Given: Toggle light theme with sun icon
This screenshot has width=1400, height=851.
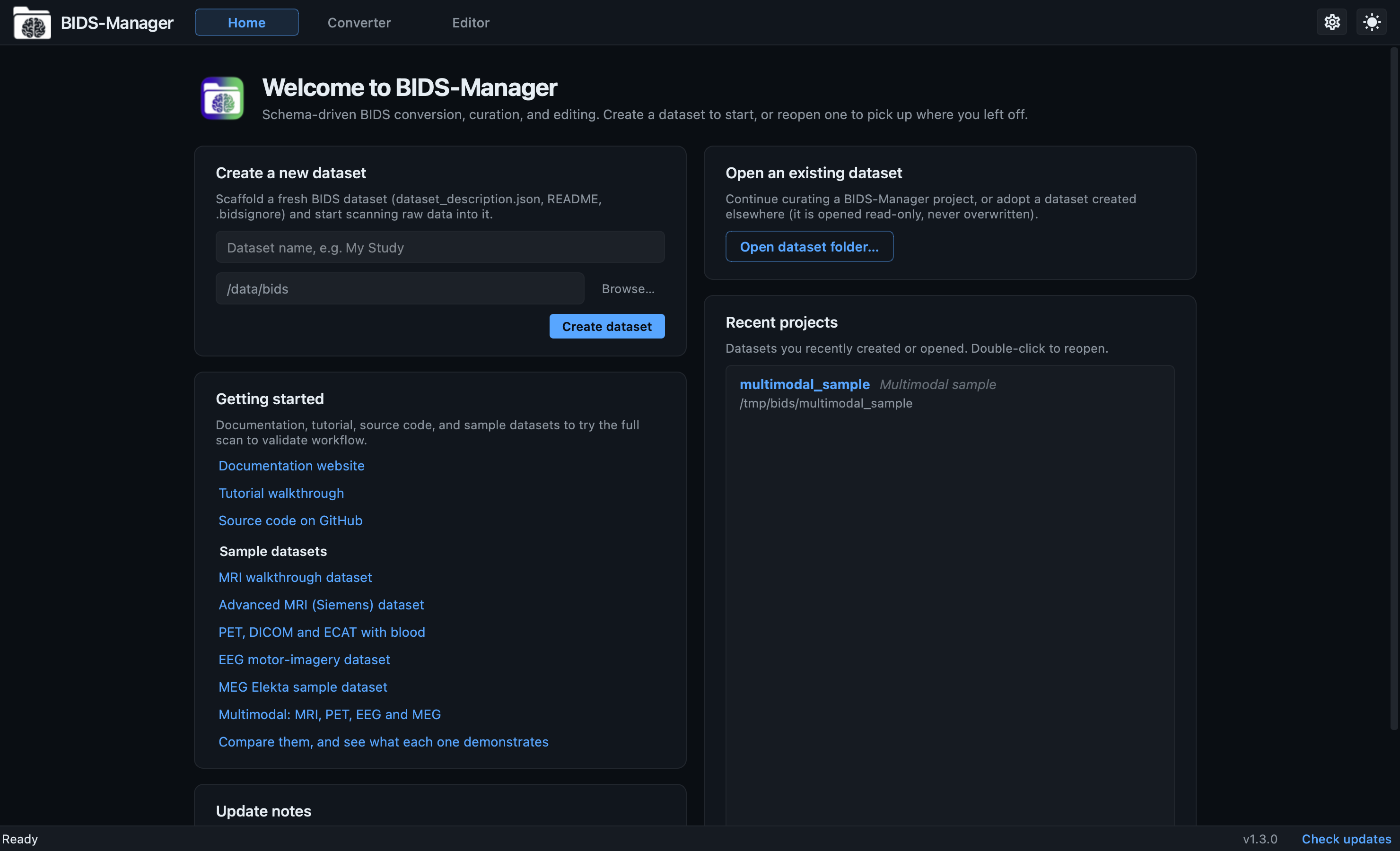Looking at the screenshot, I should (x=1371, y=22).
